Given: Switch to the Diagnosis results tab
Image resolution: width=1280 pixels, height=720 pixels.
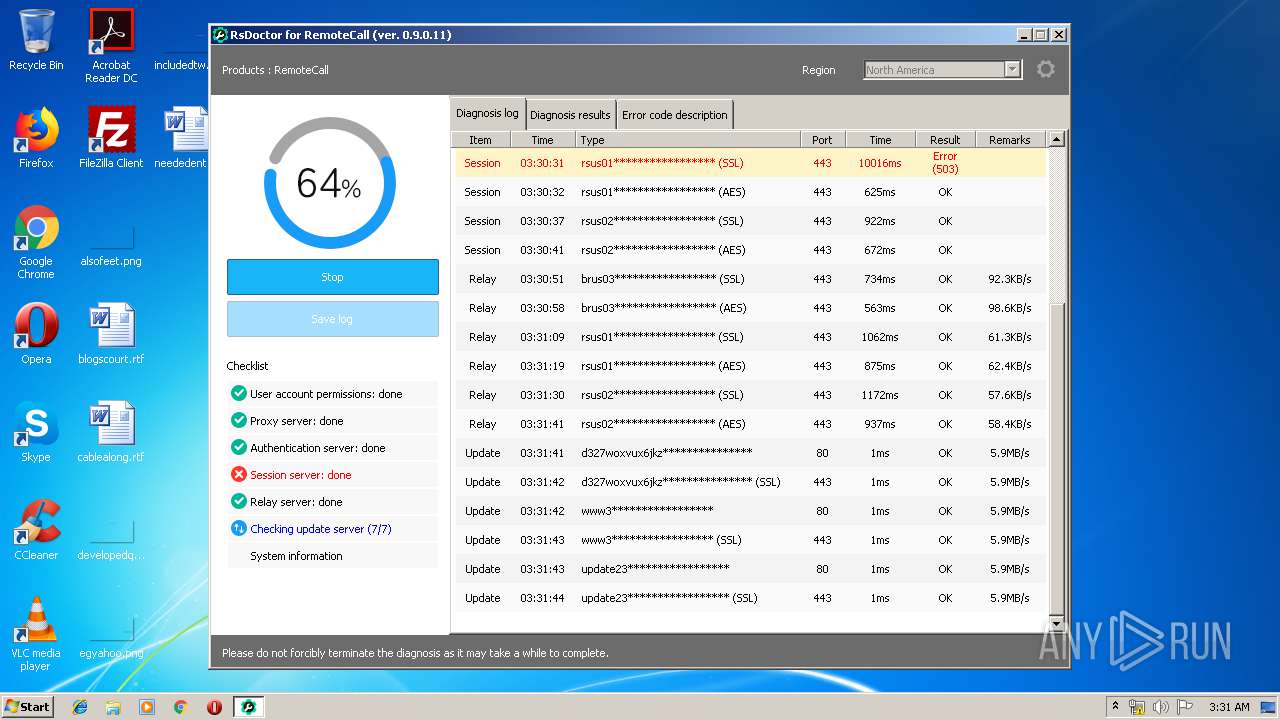Looking at the screenshot, I should pyautogui.click(x=570, y=114).
